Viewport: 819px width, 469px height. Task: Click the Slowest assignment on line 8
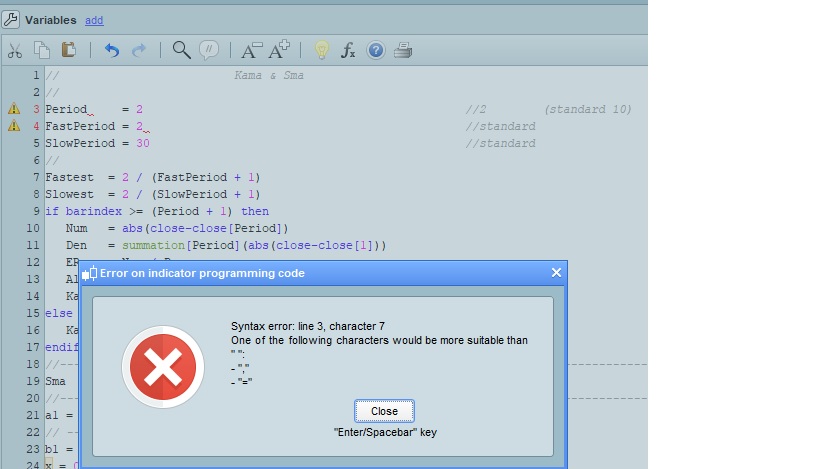click(153, 194)
